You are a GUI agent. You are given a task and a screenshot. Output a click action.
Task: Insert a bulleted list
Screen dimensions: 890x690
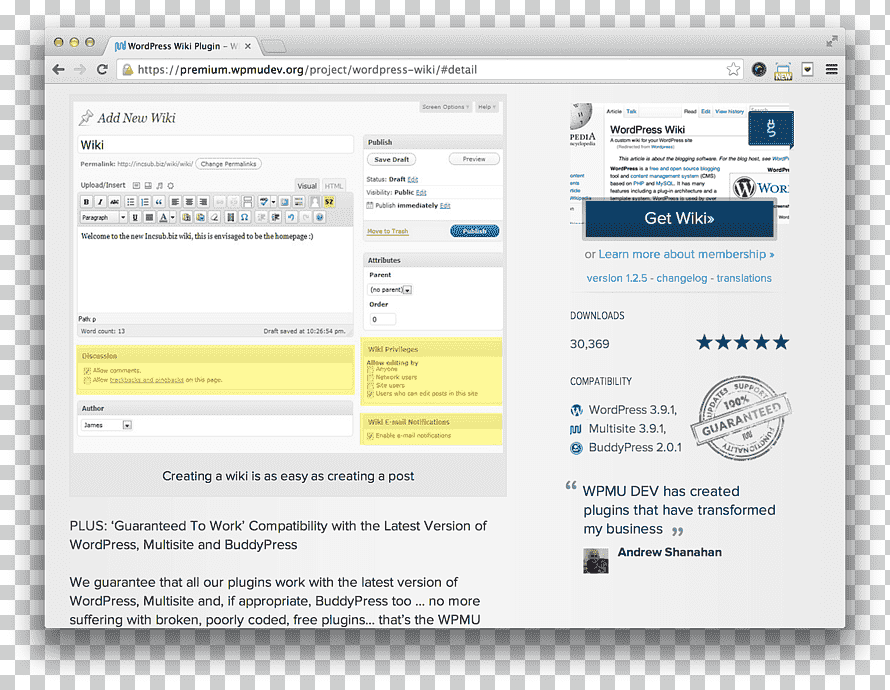point(131,202)
